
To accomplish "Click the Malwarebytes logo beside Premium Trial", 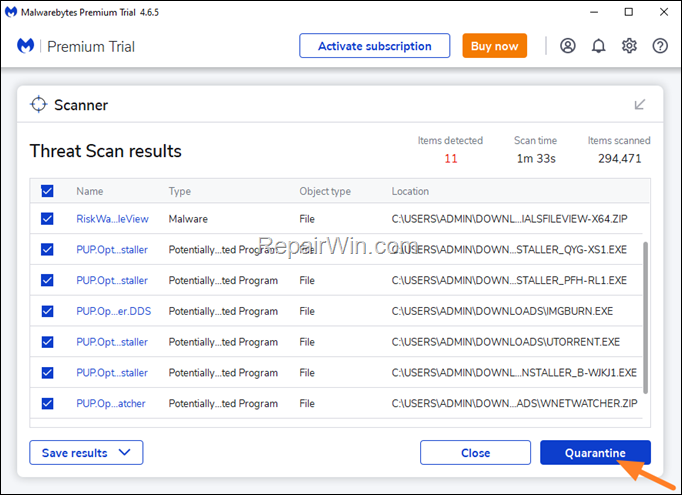I will [25, 46].
